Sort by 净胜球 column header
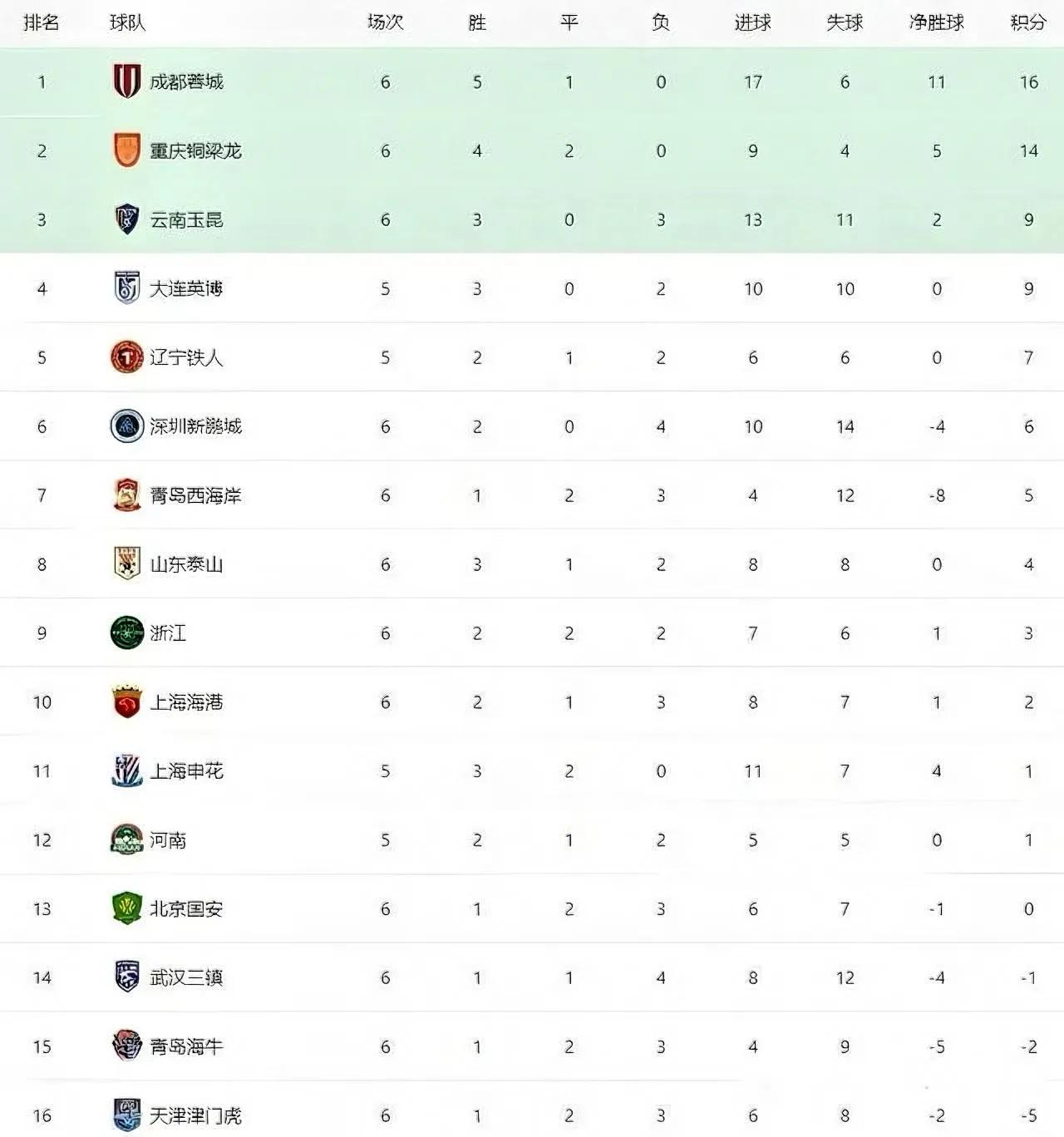Viewport: 1064px width, 1137px height. (x=936, y=22)
